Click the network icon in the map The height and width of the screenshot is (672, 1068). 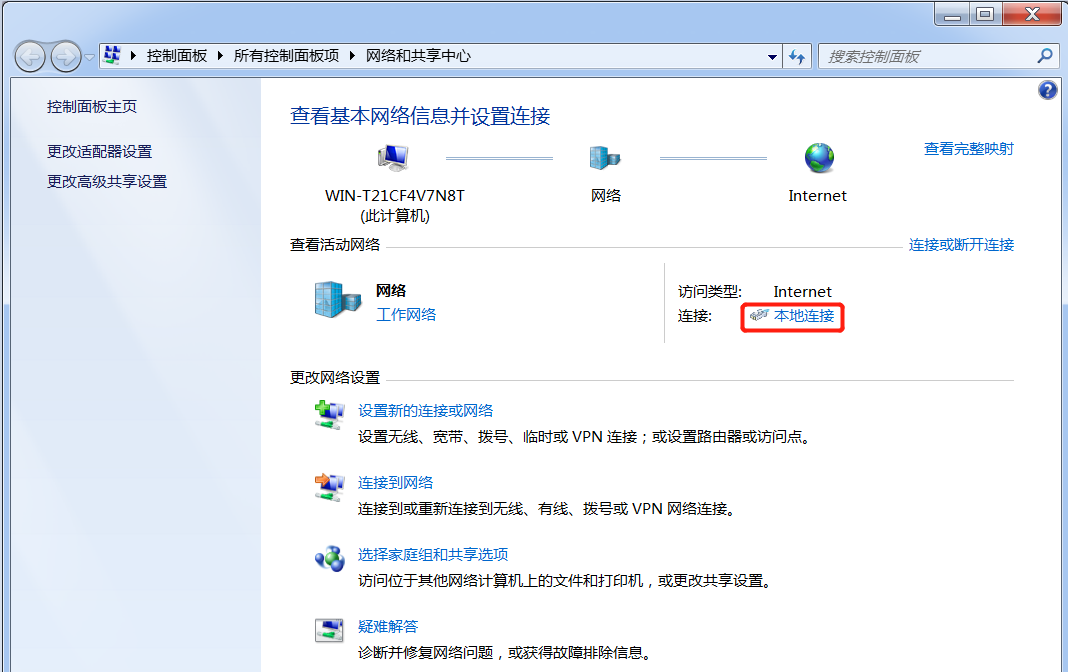(605, 158)
